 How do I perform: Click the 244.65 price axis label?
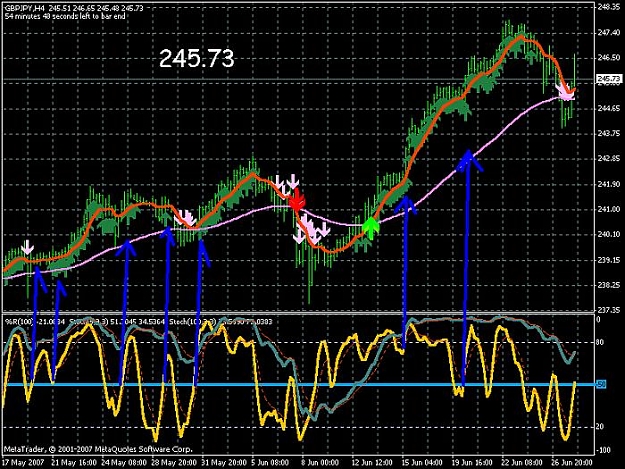click(x=609, y=108)
